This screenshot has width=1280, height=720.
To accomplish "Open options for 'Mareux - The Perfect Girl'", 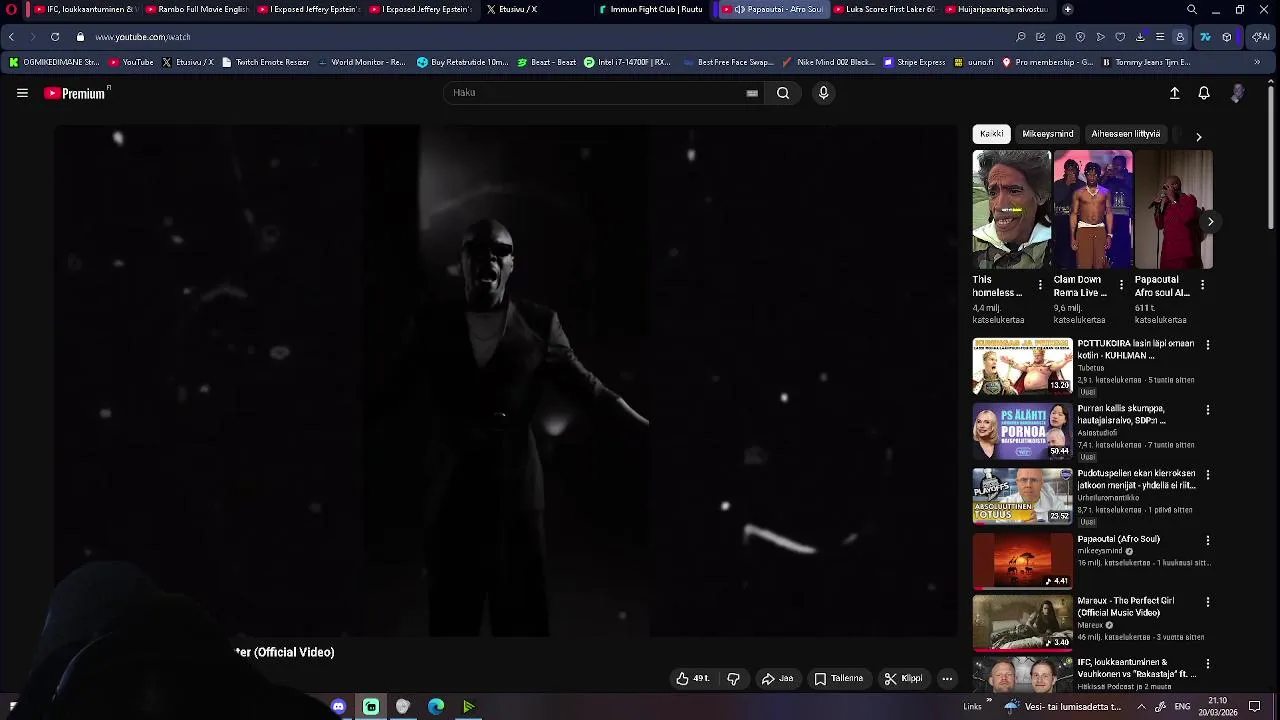I will click(x=1207, y=602).
